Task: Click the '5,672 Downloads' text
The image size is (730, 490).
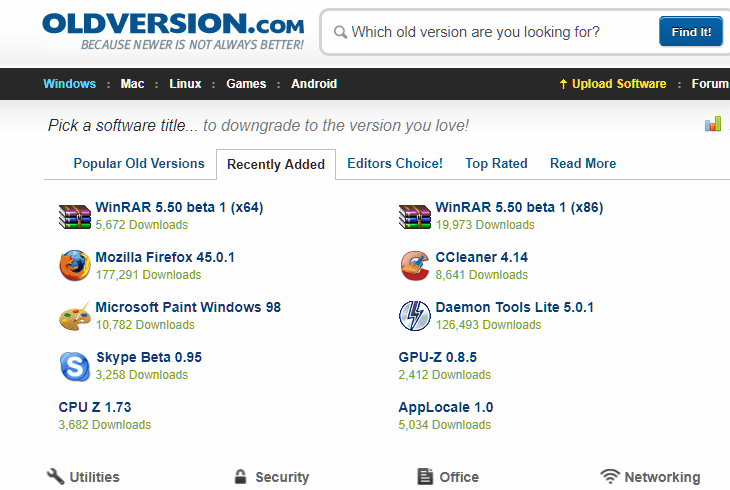Action: point(142,225)
